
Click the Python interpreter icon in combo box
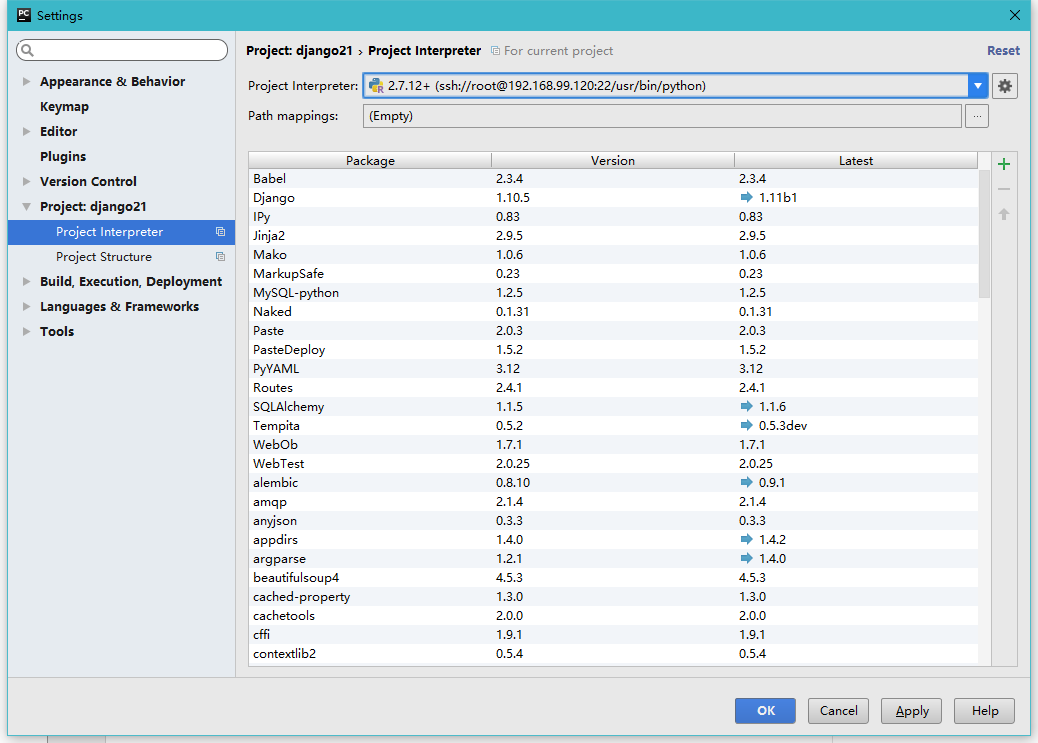click(x=376, y=85)
